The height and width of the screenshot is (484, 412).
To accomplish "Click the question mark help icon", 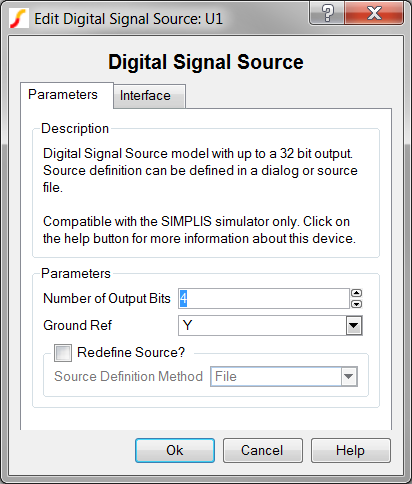I will pos(327,13).
